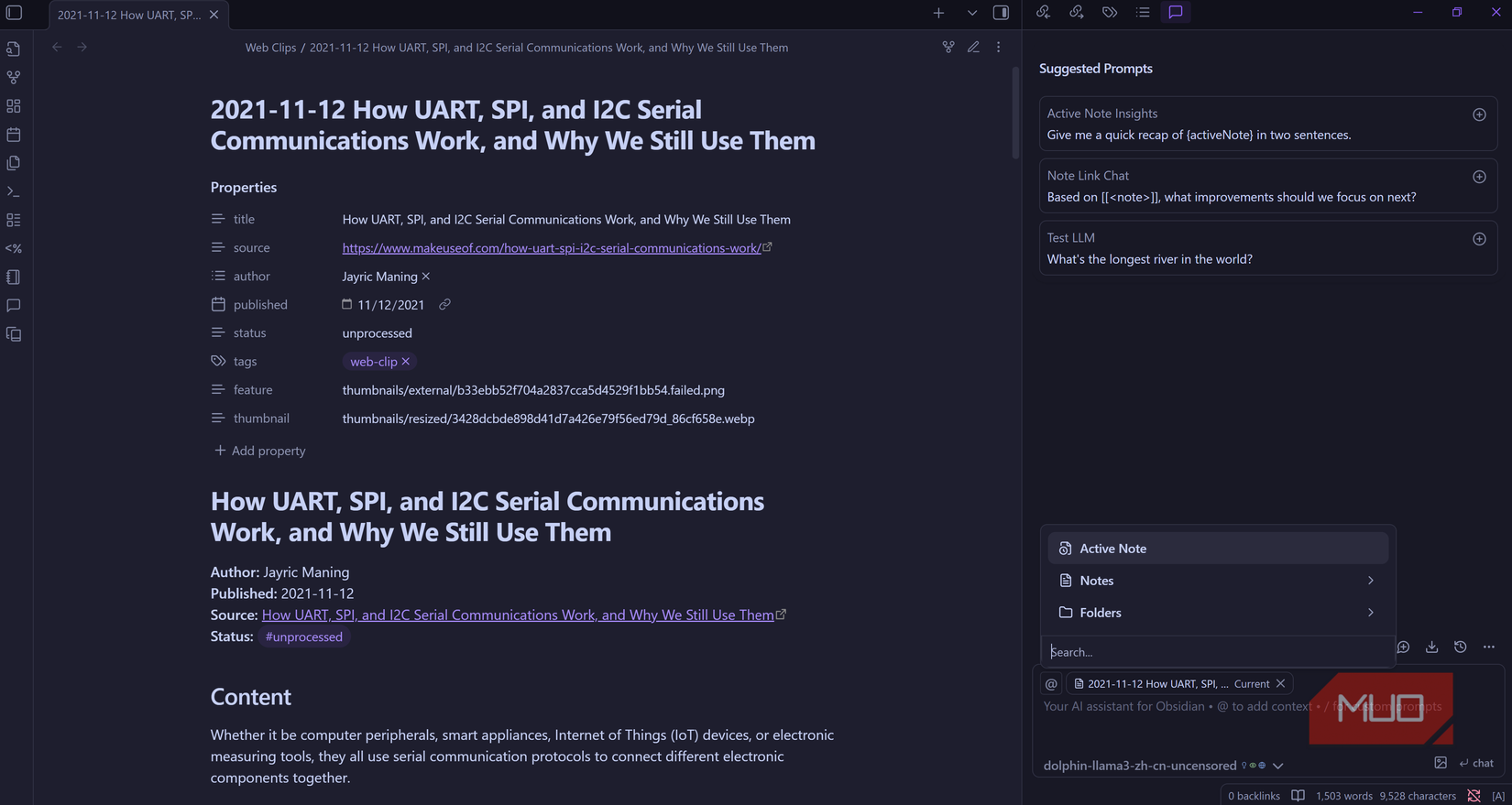
Task: Save chat as note download icon
Action: pos(1431,647)
